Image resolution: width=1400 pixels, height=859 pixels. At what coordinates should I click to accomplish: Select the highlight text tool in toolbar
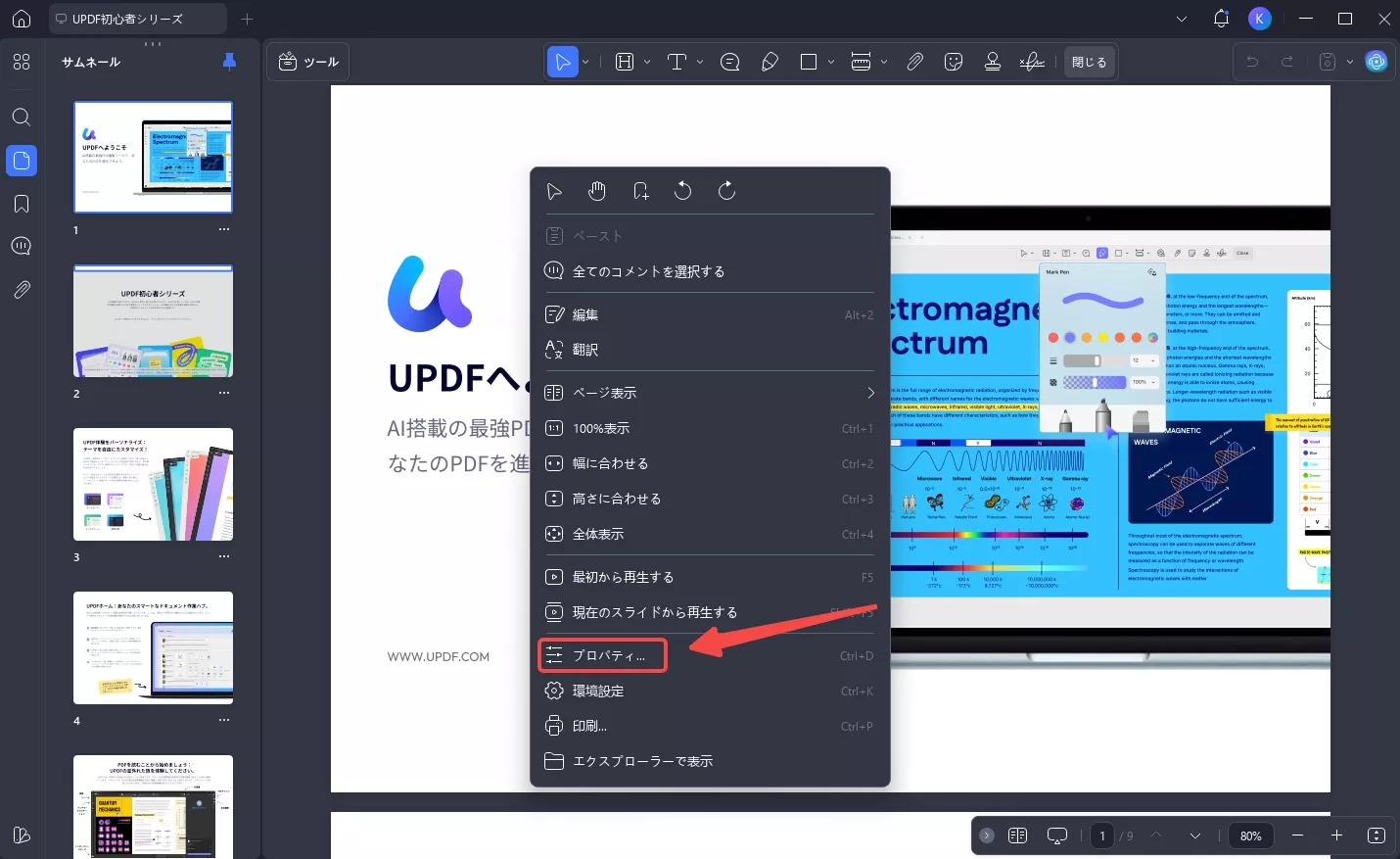pyautogui.click(x=625, y=62)
